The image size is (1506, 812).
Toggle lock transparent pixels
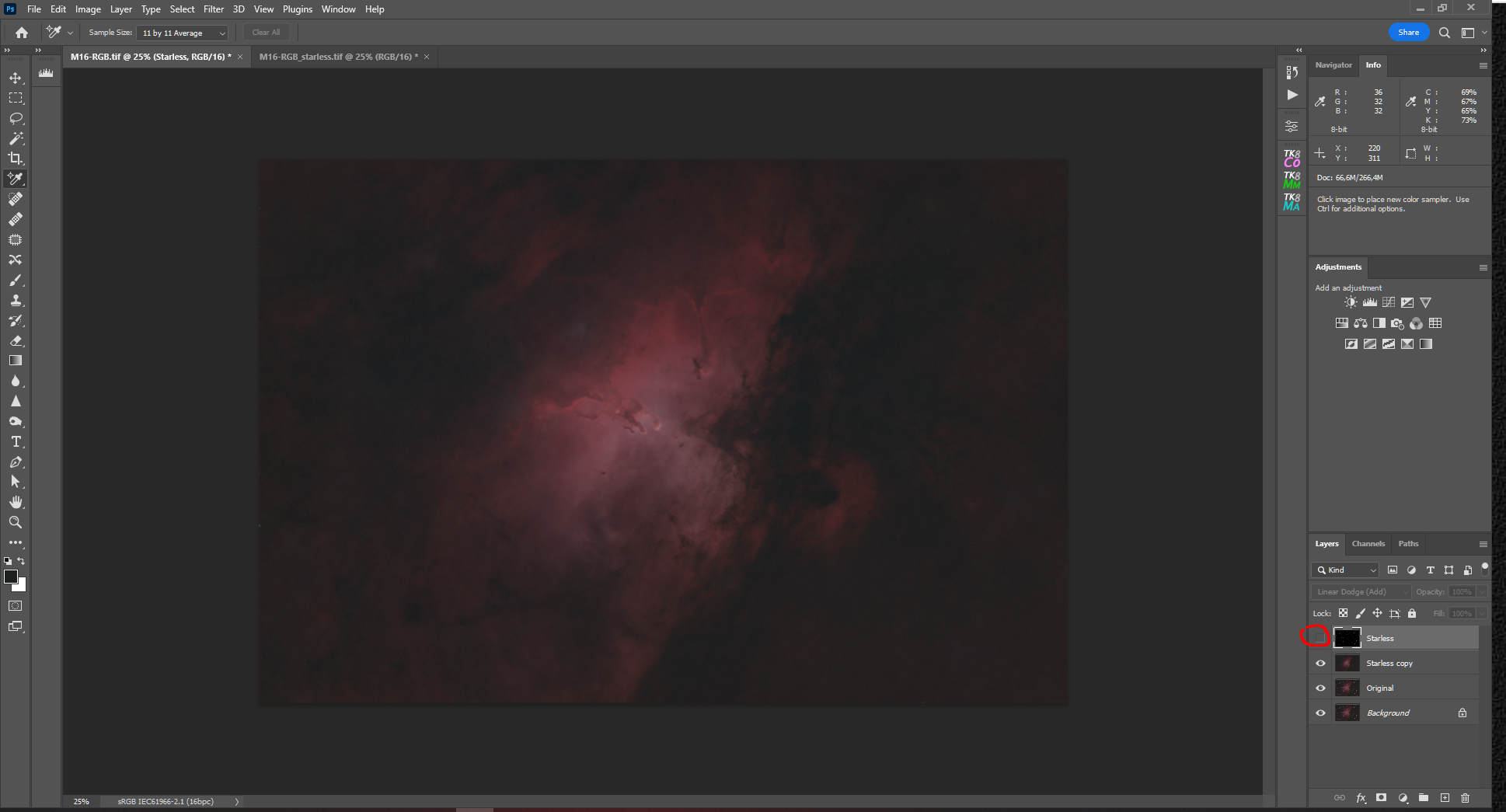click(x=1343, y=613)
